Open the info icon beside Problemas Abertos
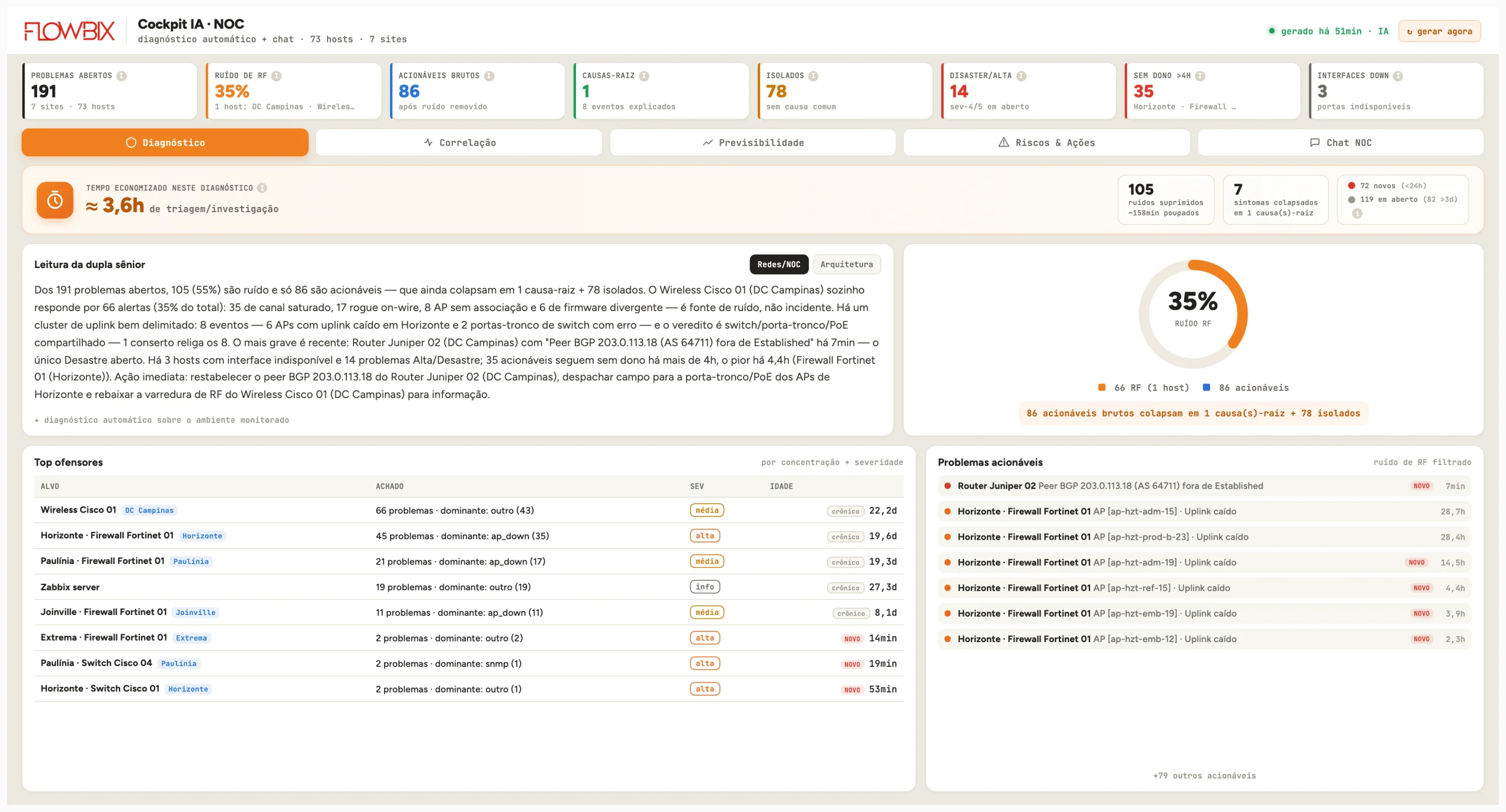Screen dimensions: 1506x812 122,76
